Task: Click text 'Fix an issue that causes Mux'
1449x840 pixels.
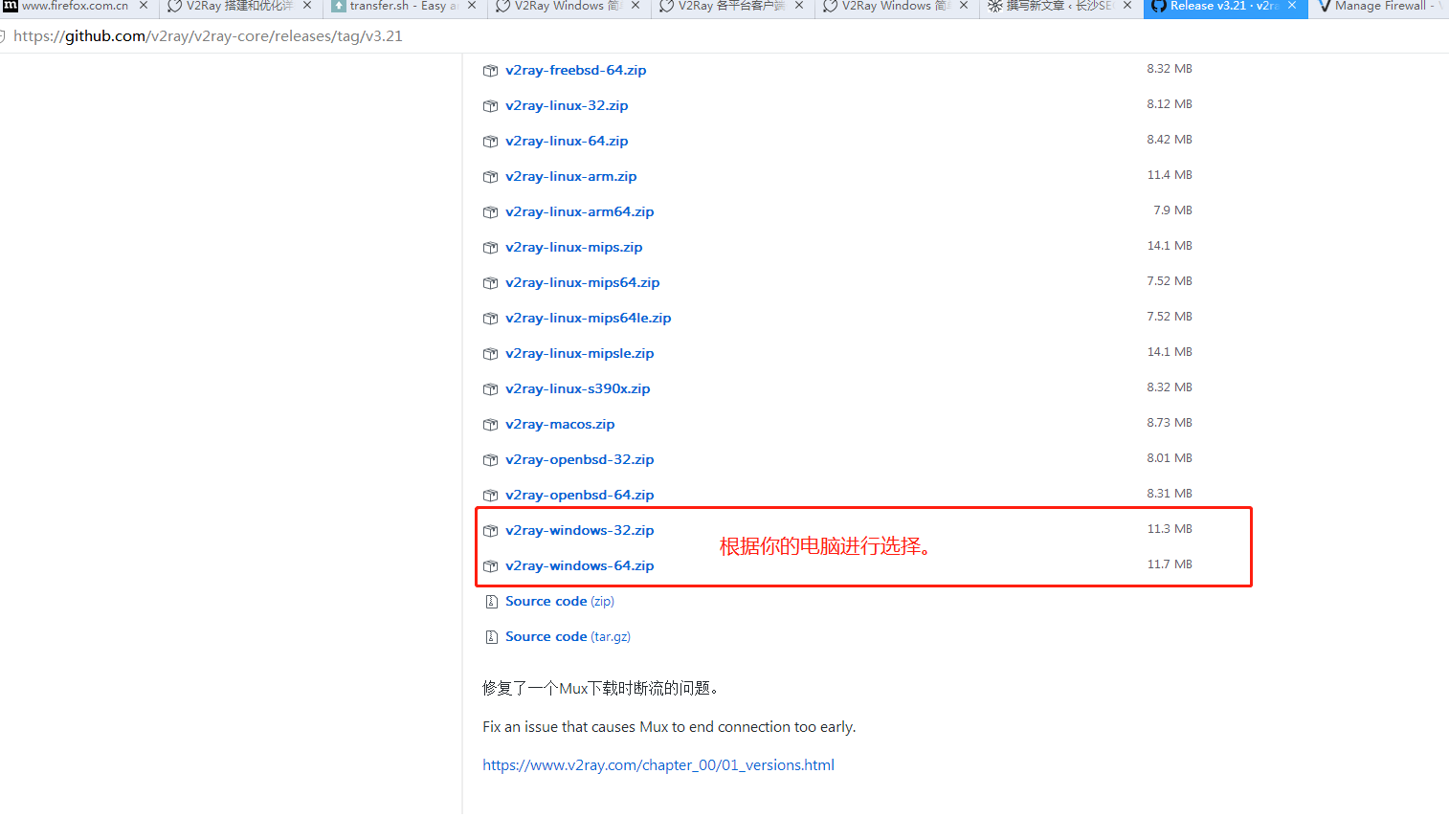Action: 575,727
